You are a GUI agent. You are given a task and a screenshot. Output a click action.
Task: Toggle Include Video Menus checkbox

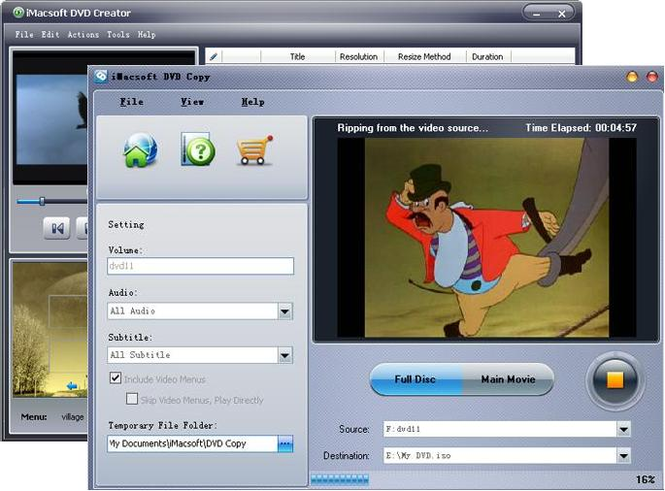pos(115,378)
